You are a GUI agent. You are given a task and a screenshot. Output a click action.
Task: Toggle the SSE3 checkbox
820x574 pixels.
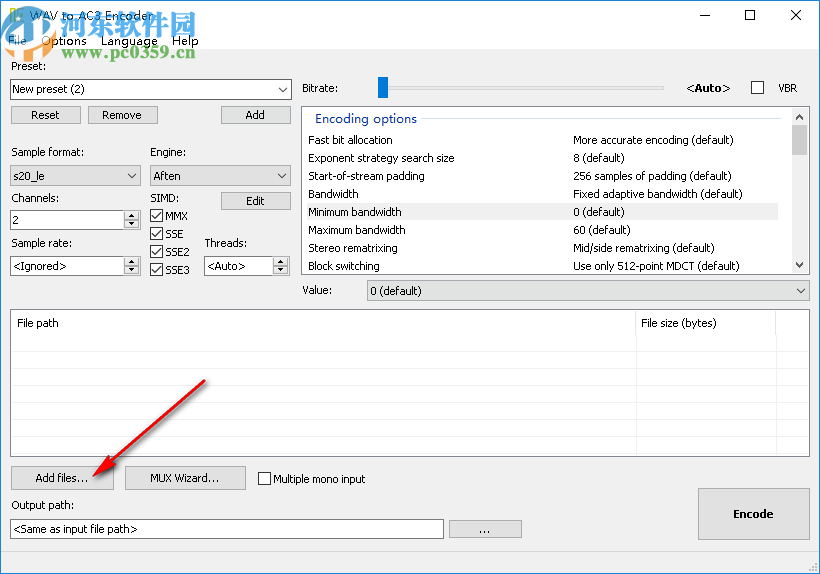point(156,270)
